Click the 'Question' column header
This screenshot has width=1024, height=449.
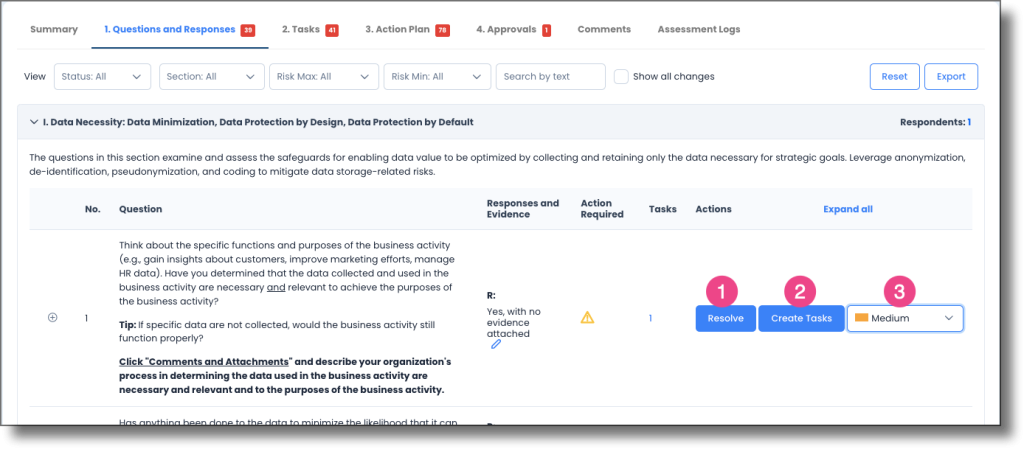140,209
